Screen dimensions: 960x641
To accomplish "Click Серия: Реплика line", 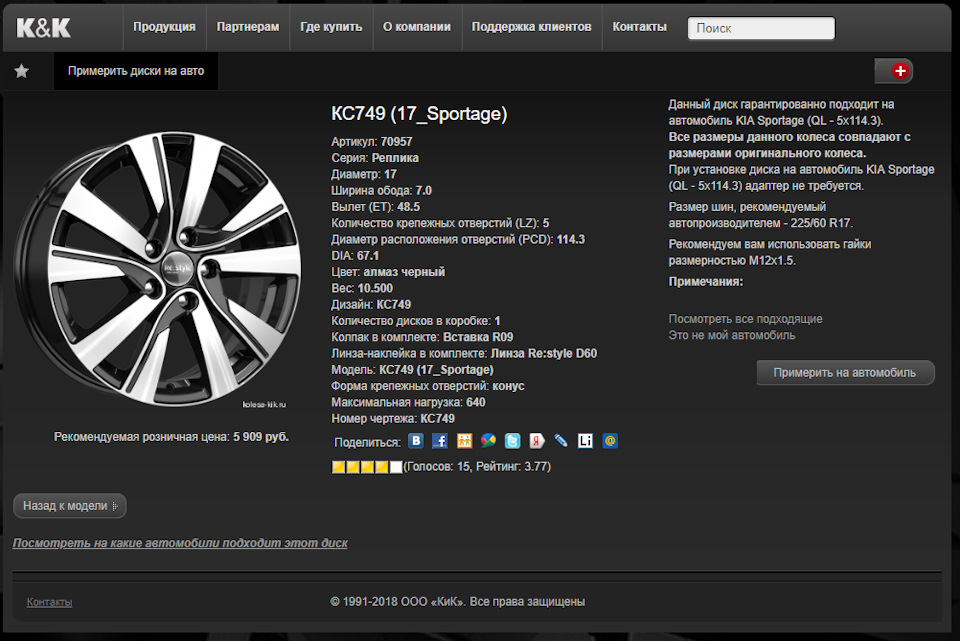I will 375,158.
